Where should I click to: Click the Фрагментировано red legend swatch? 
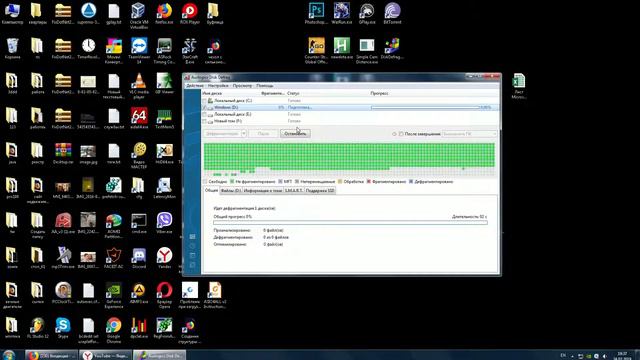pyautogui.click(x=369, y=182)
